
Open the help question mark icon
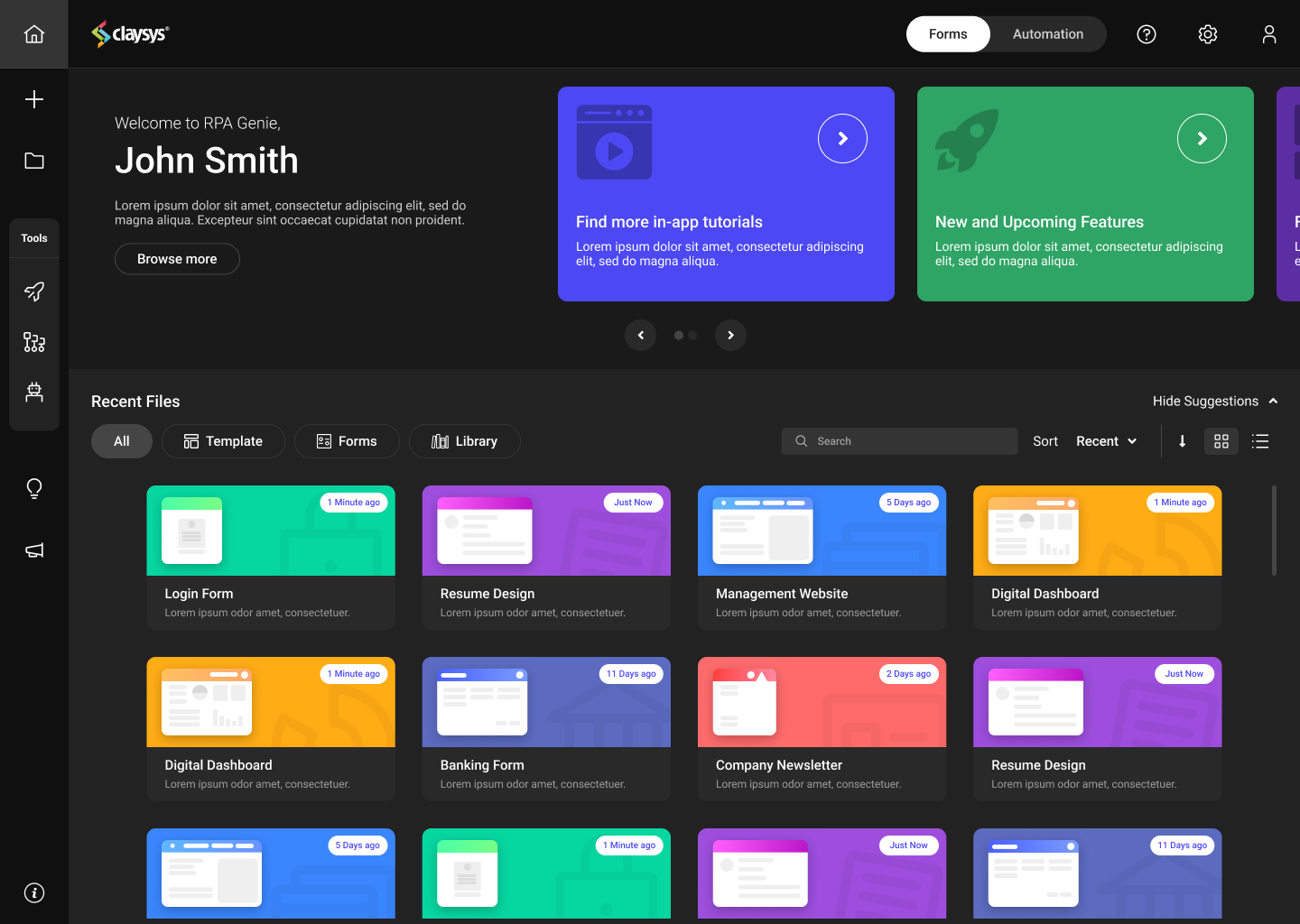pos(1146,34)
